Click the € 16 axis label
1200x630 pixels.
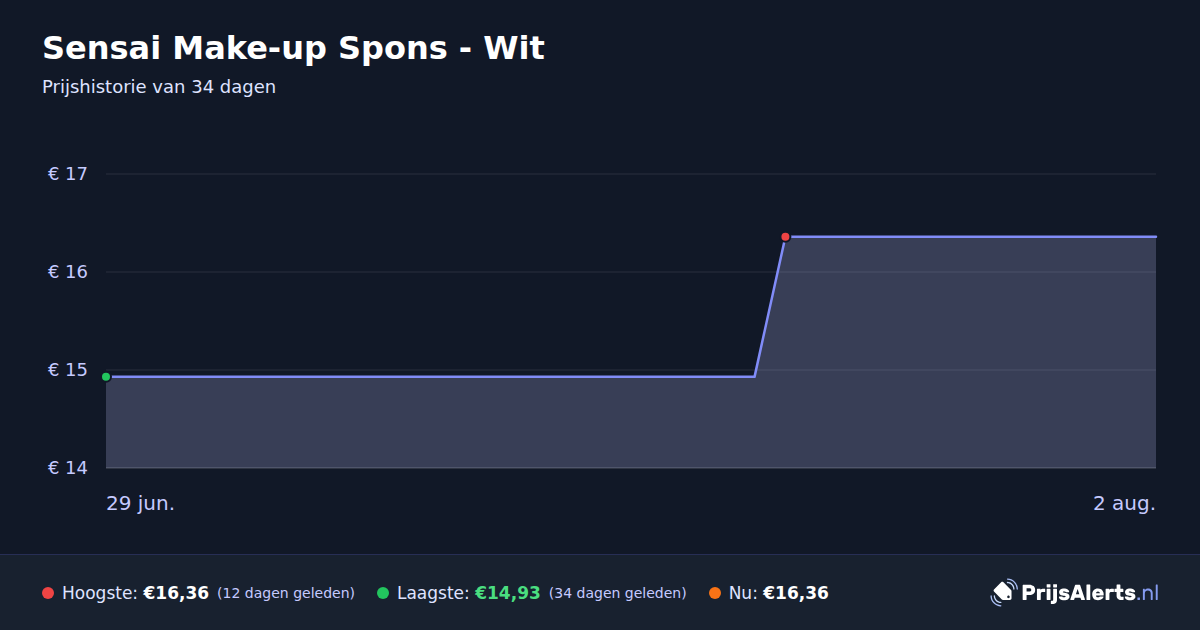point(68,272)
